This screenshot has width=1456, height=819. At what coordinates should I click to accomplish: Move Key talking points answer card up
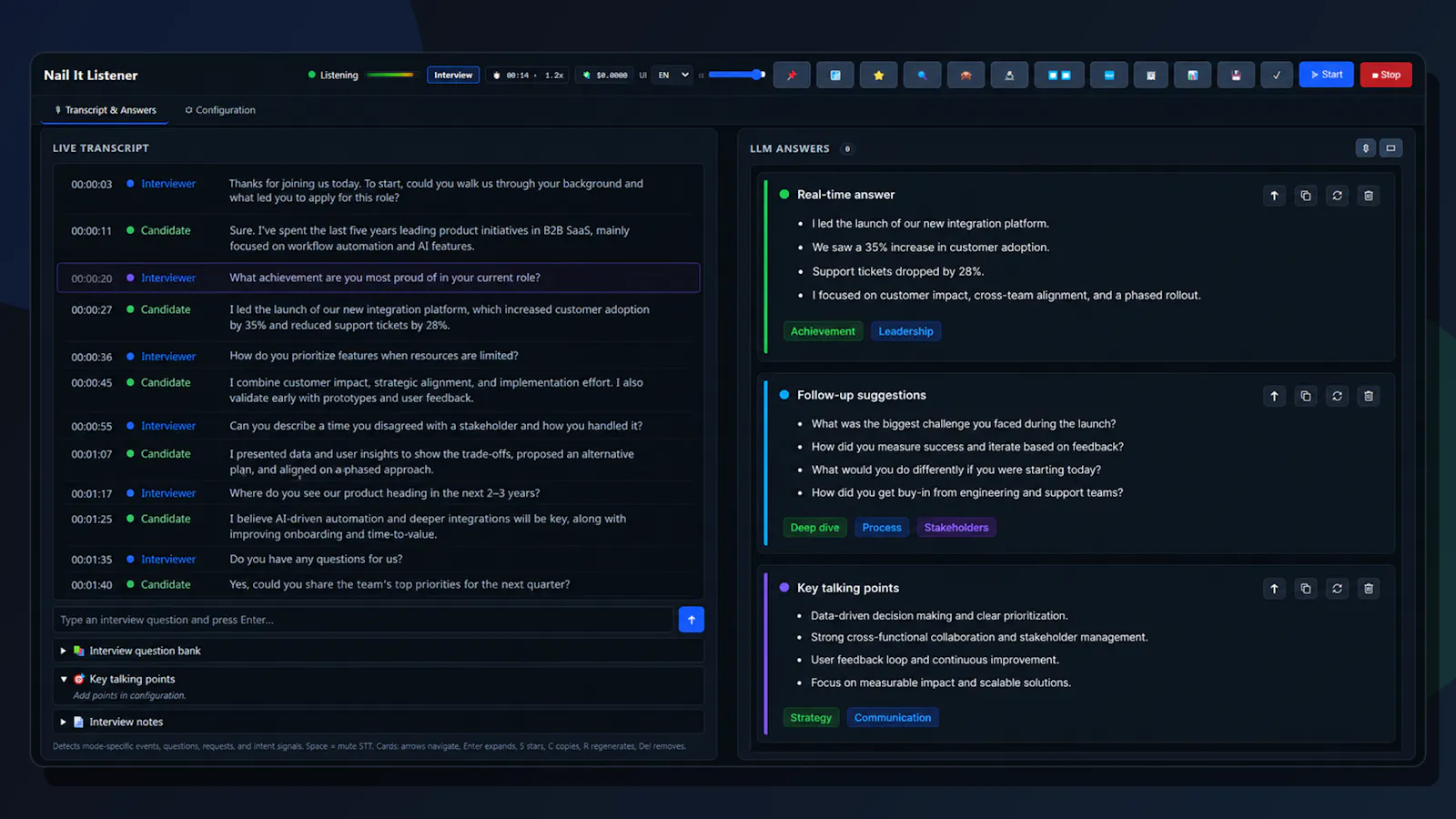tap(1274, 589)
